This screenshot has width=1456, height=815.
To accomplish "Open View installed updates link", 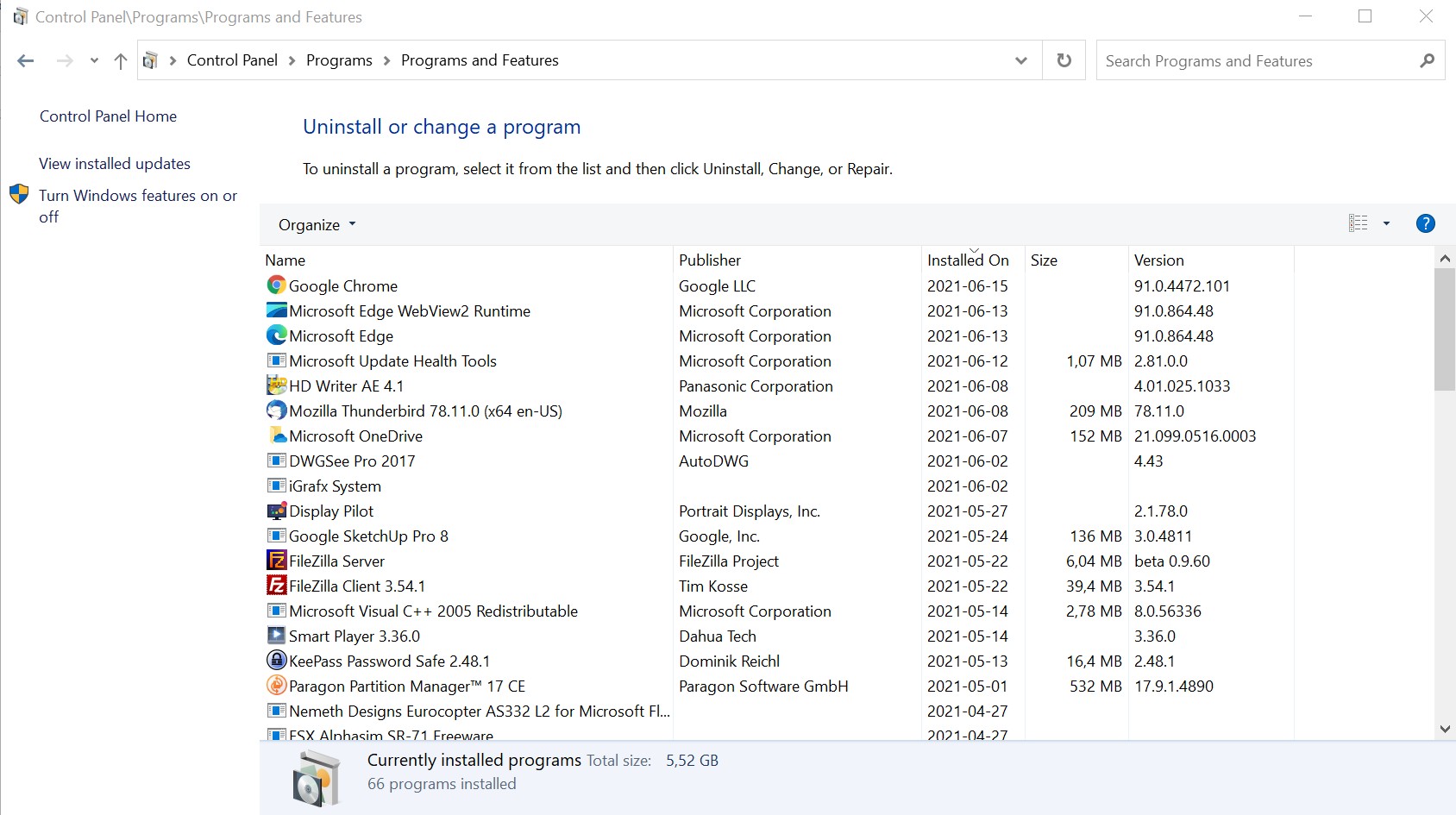I will [x=115, y=164].
